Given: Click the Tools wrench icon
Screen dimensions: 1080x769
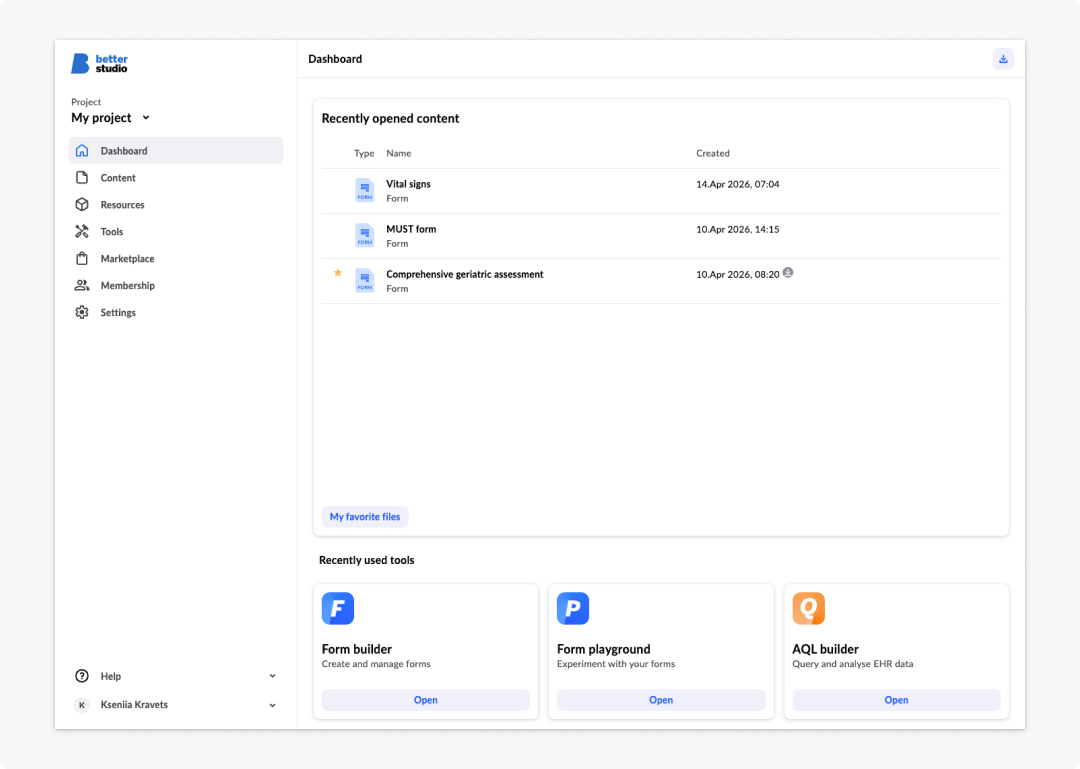Looking at the screenshot, I should click(82, 231).
